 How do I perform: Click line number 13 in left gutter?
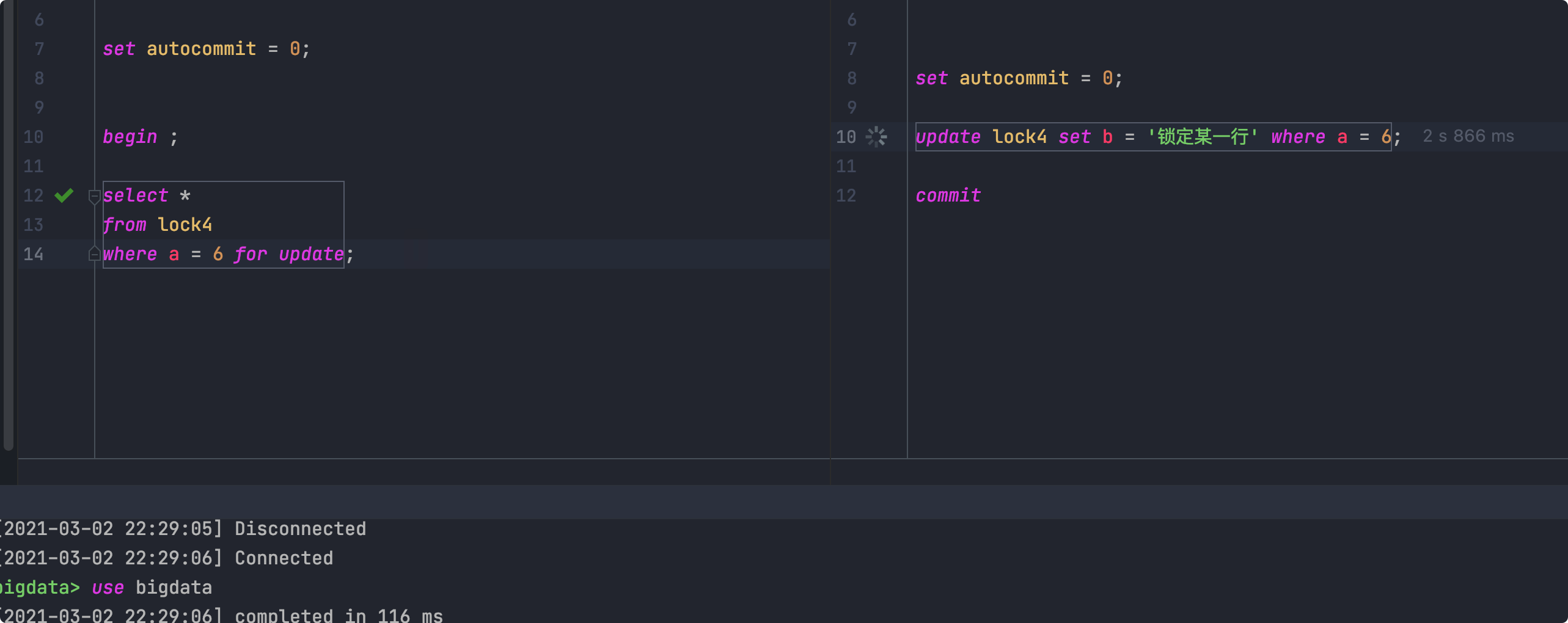point(34,225)
